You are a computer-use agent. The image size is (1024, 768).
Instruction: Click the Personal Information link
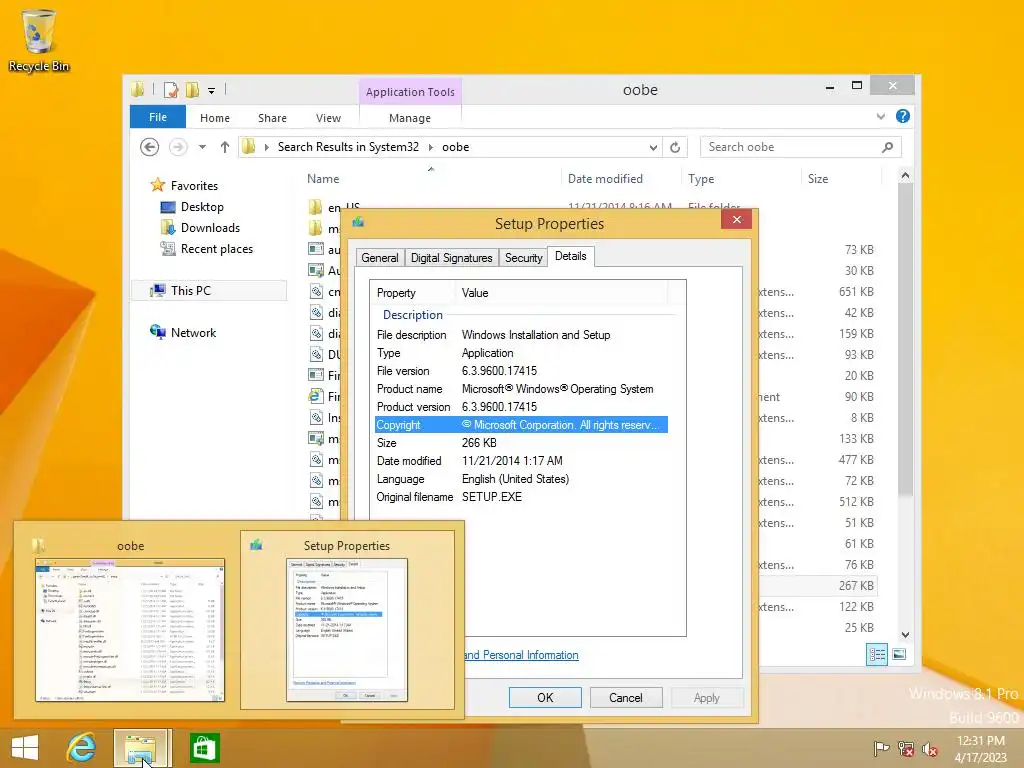pos(521,655)
